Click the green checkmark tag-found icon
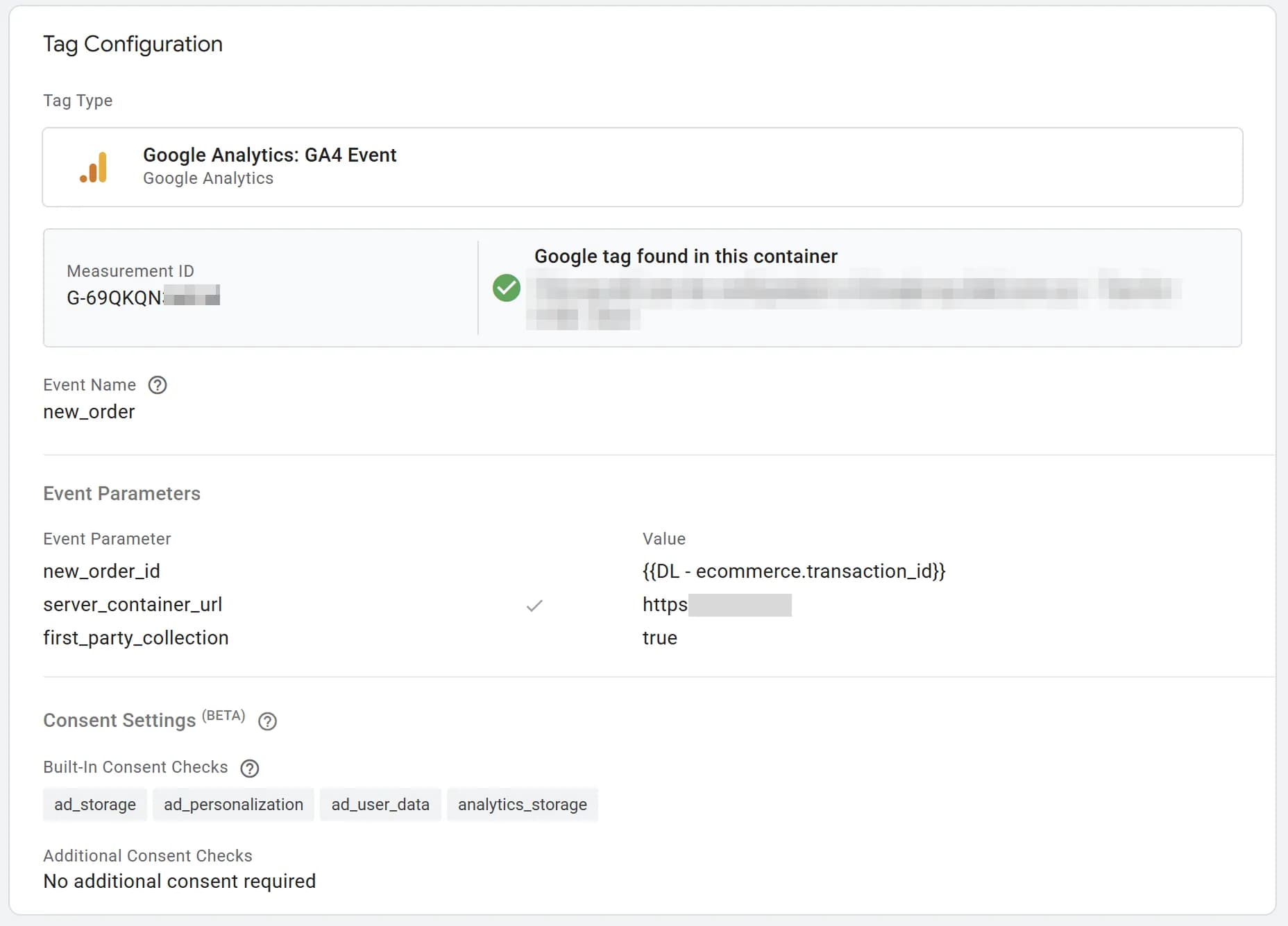 [507, 288]
